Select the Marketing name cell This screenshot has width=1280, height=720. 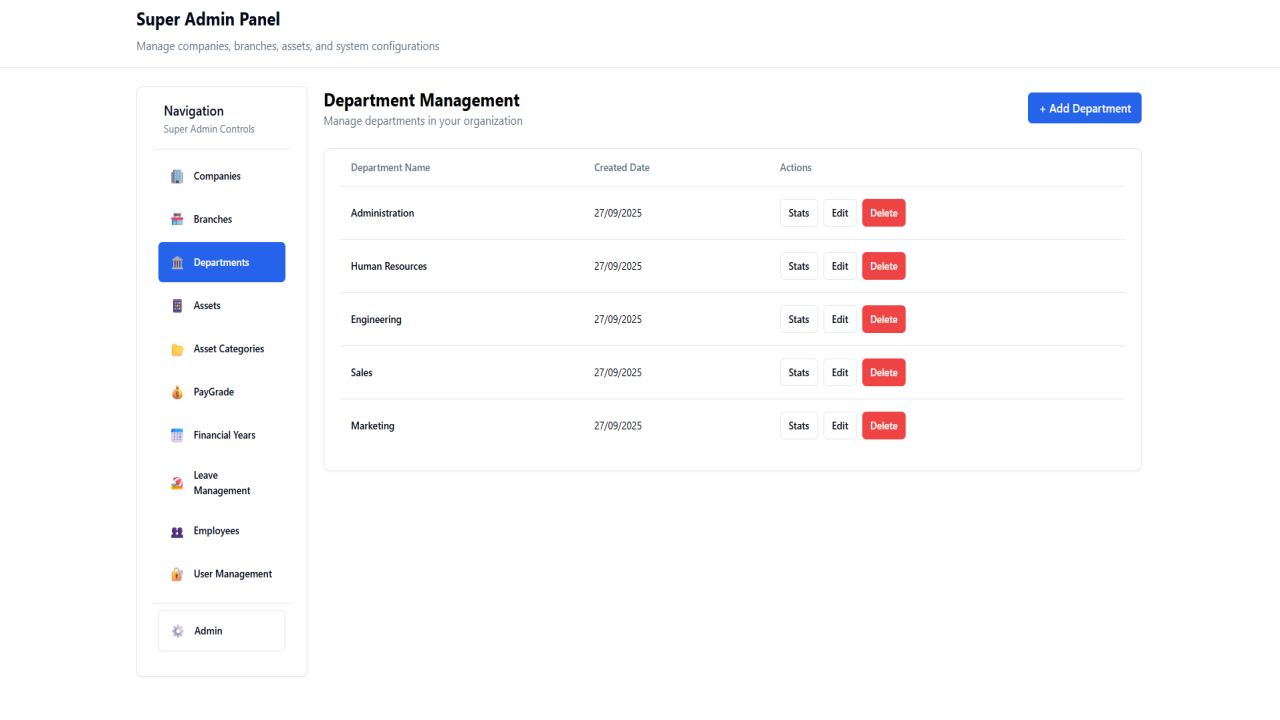tap(373, 426)
